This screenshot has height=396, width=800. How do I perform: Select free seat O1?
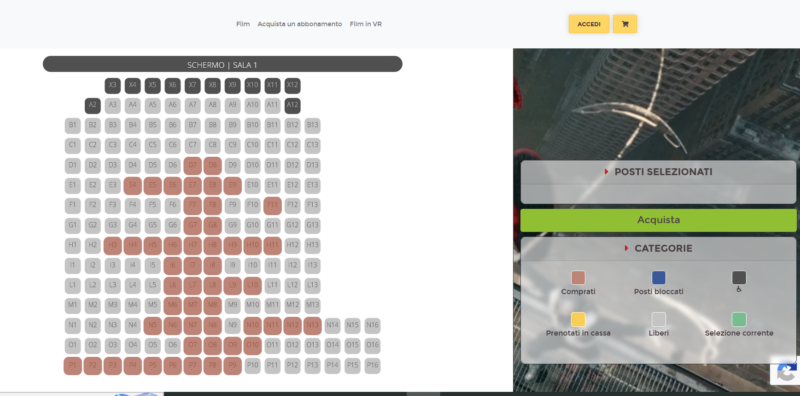coord(72,345)
